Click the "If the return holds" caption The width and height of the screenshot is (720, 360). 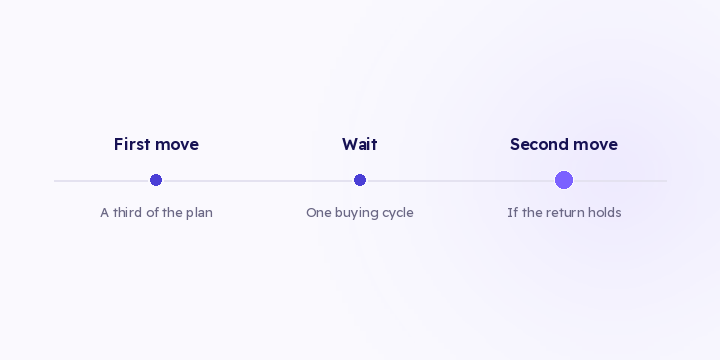click(x=564, y=213)
